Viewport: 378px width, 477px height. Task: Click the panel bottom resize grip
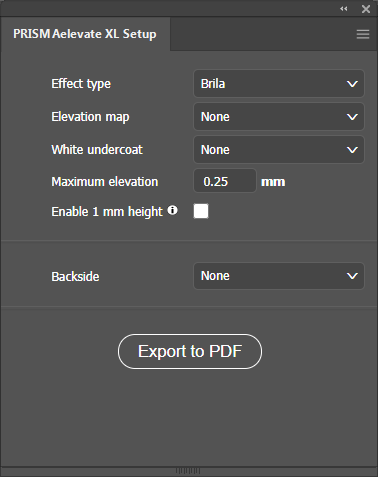(188, 471)
